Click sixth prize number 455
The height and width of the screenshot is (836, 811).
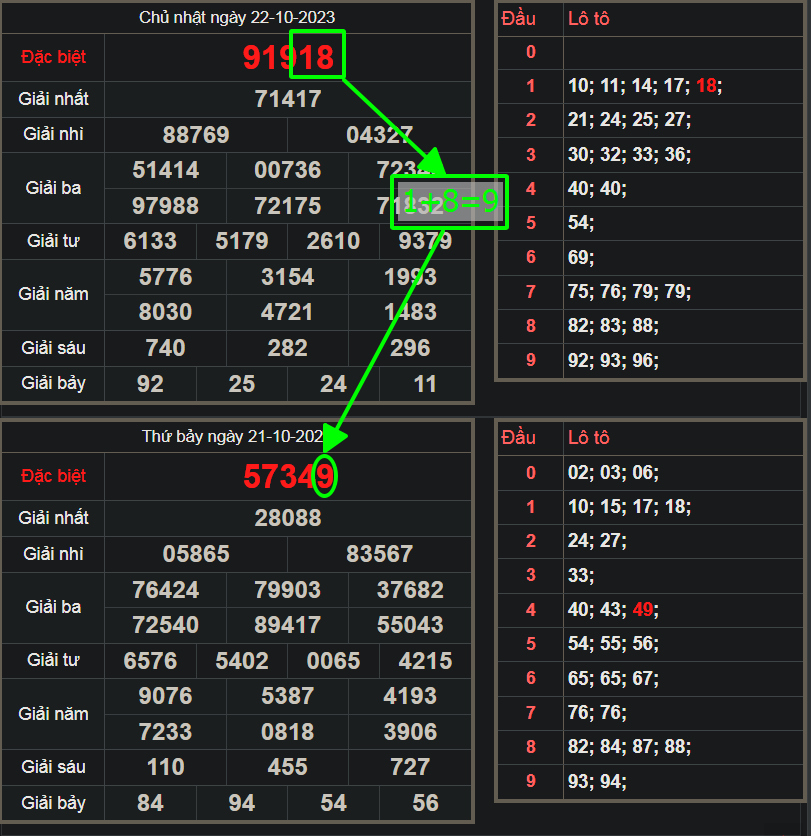(x=288, y=767)
